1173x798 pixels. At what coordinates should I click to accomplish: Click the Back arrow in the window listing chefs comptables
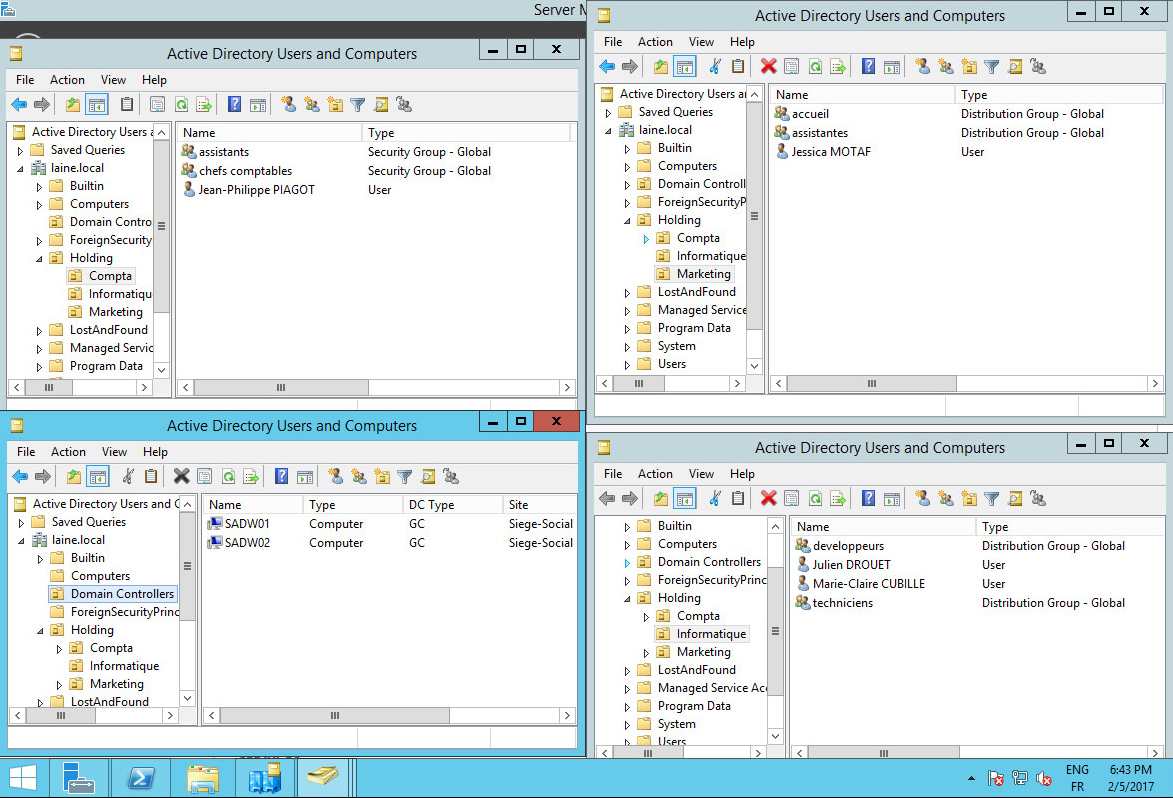coord(19,105)
